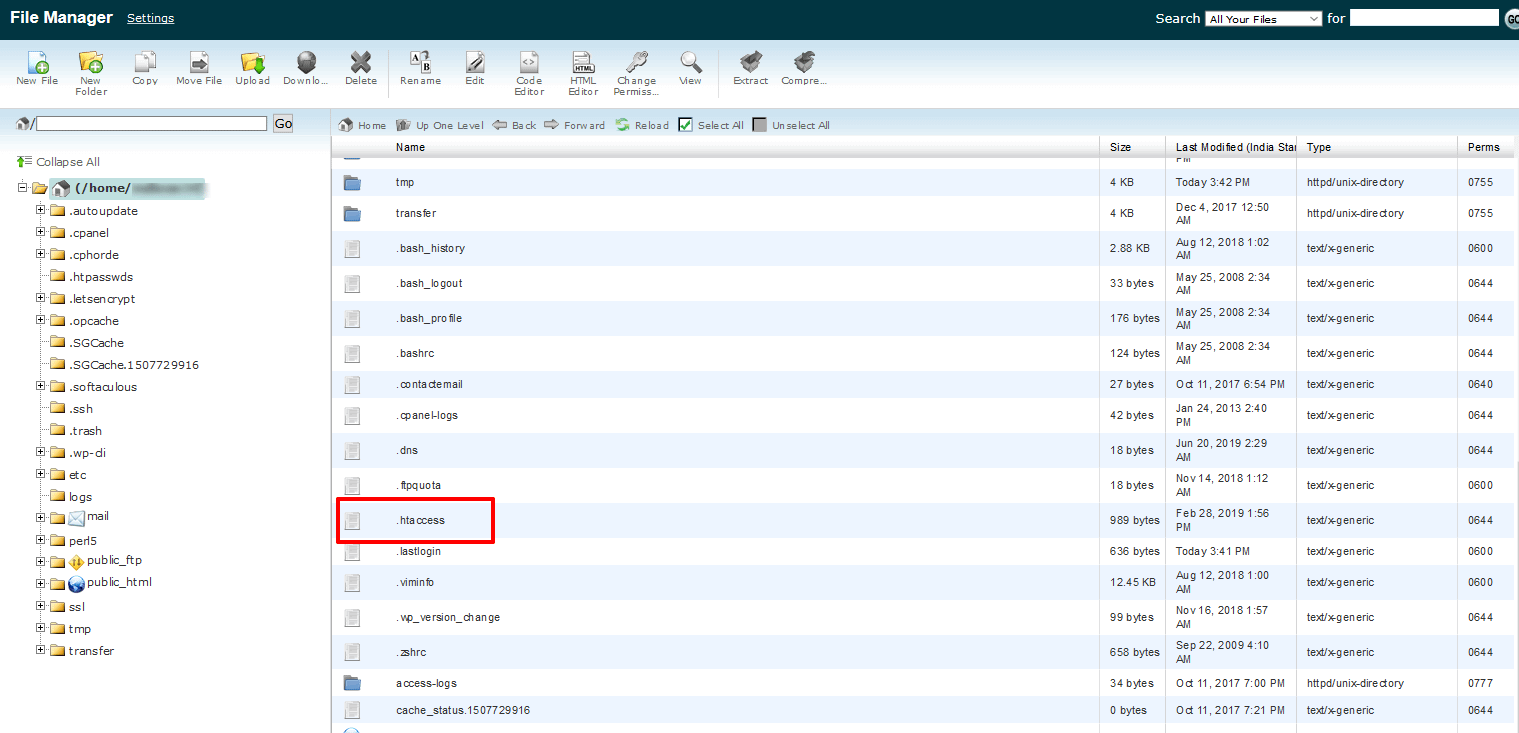Expand the mail tree node
The image size is (1519, 733).
click(41, 517)
